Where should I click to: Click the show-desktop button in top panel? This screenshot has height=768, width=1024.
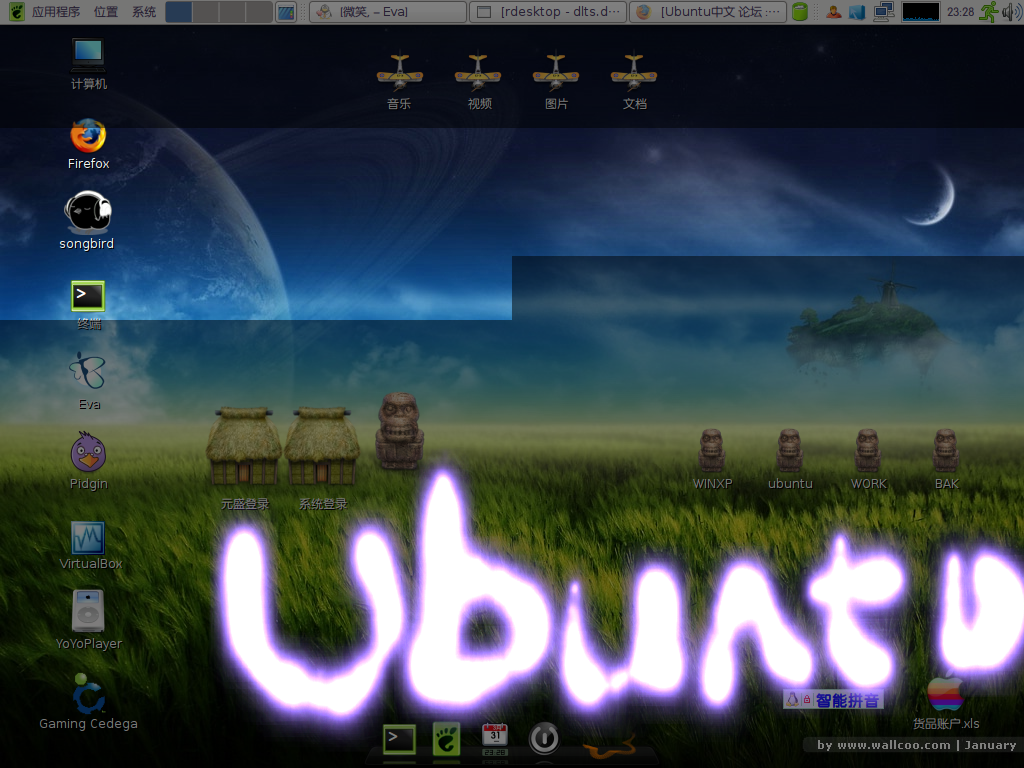tap(286, 12)
